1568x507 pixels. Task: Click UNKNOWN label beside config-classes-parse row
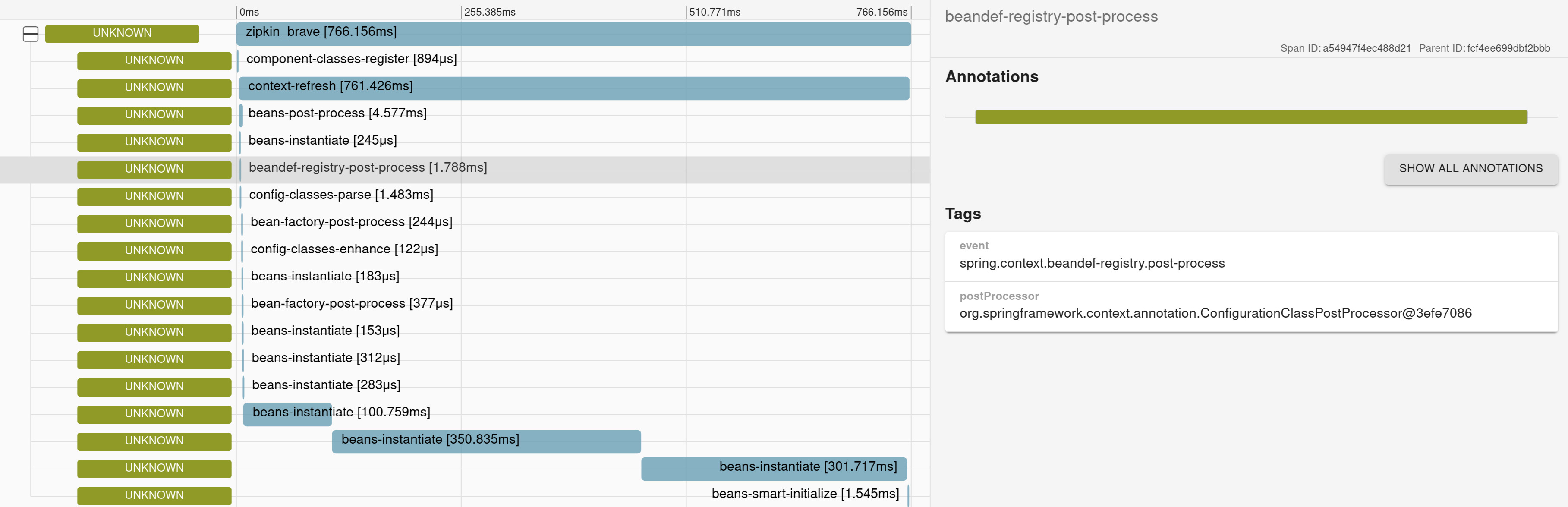pyautogui.click(x=154, y=197)
